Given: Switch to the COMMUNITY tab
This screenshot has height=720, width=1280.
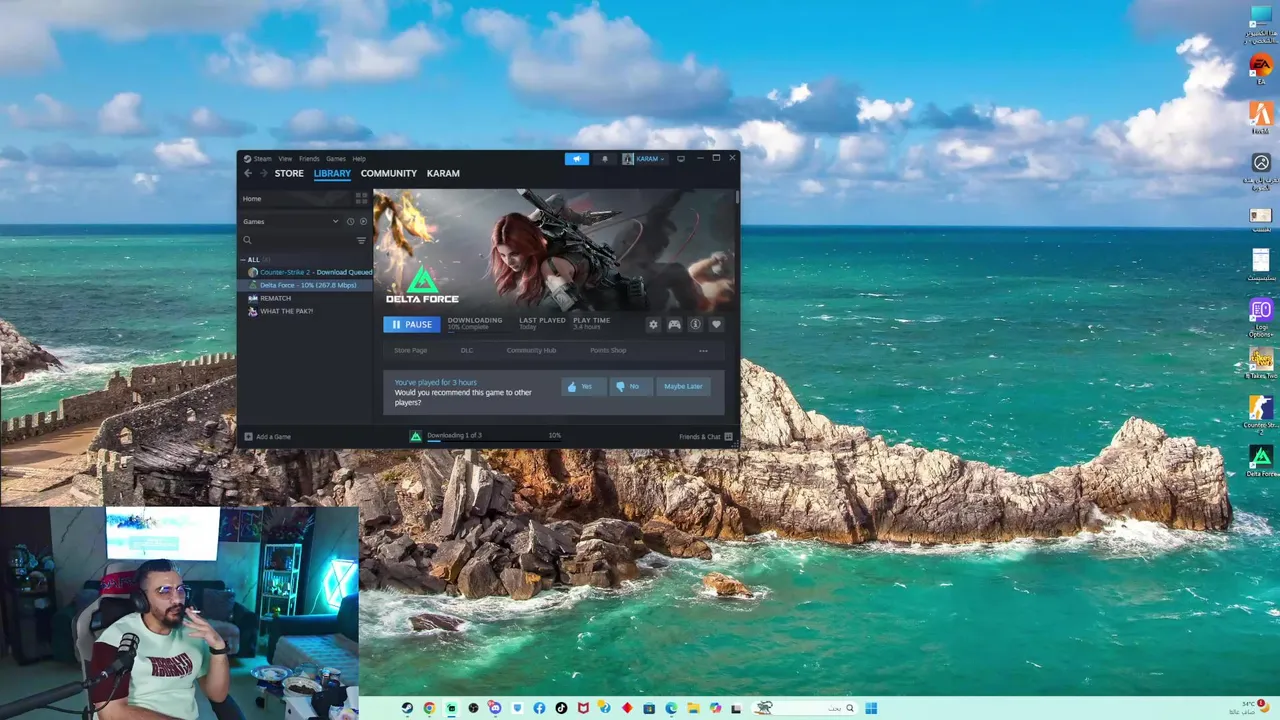Looking at the screenshot, I should pos(389,173).
